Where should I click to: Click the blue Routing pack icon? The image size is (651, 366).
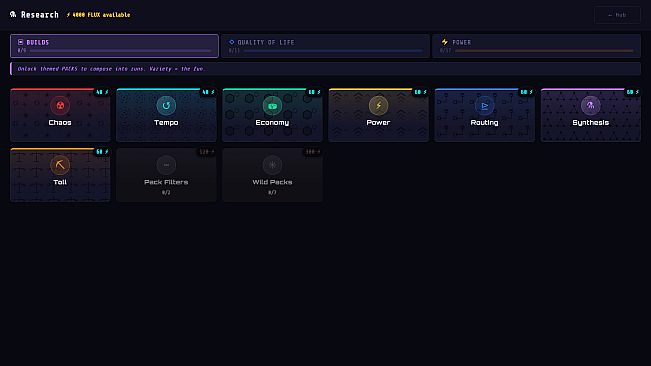click(485, 105)
